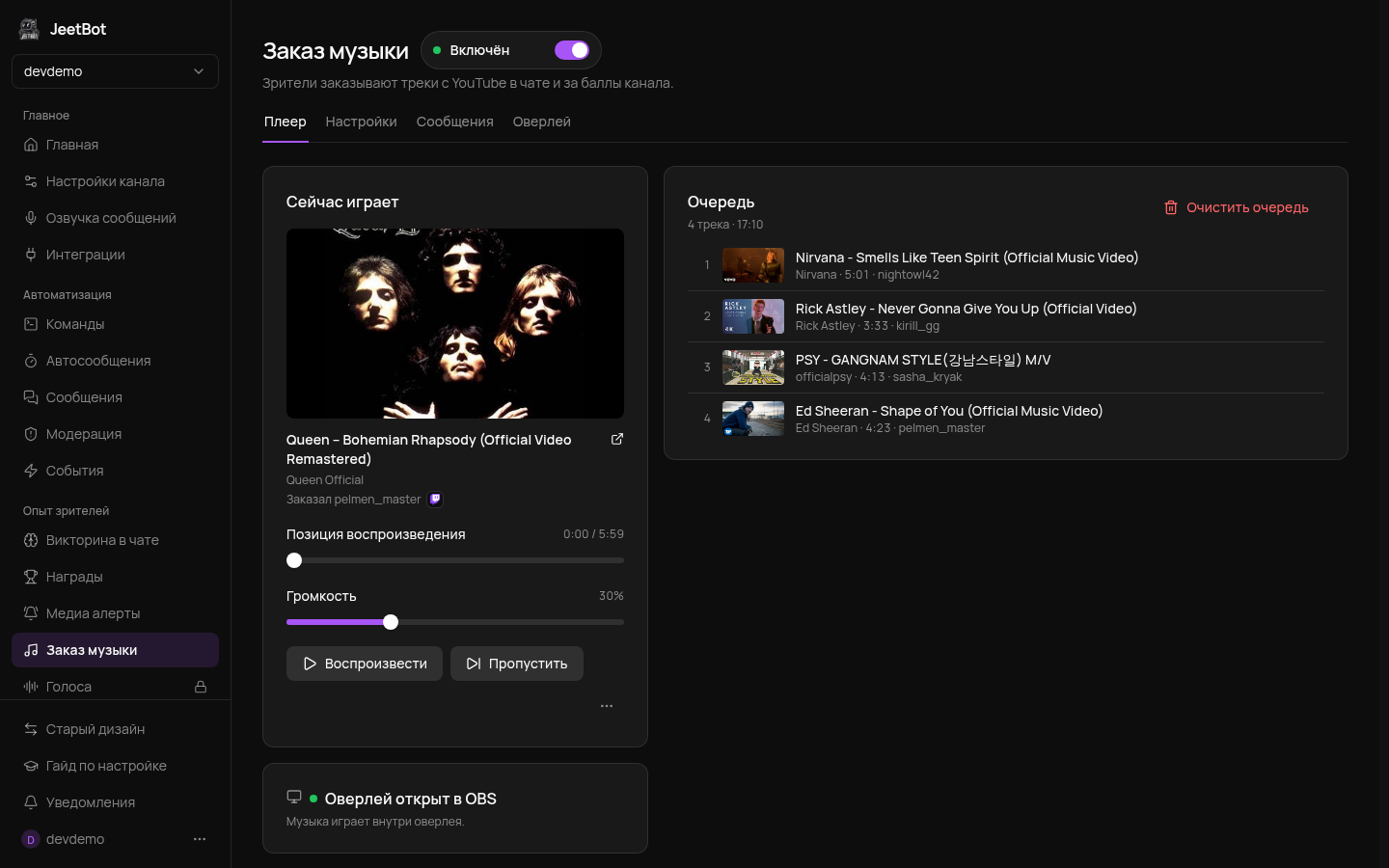Switch to Старый дизайн
Screen dimensions: 1389x868
(x=115, y=729)
